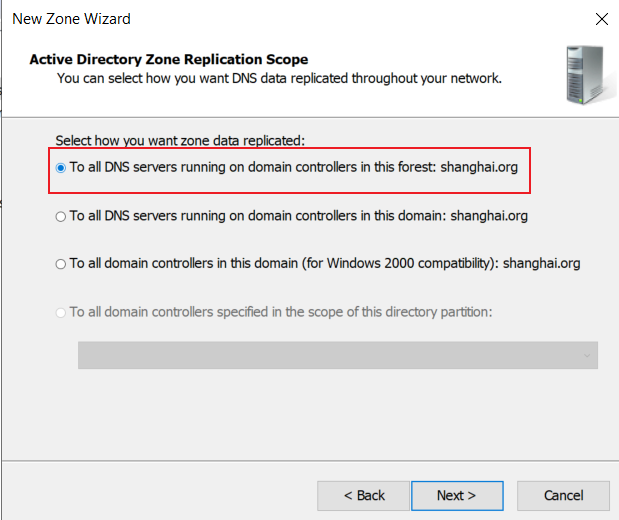The width and height of the screenshot is (619, 520).
Task: Click the "You can select how you want DNS data" description
Action: [x=279, y=79]
